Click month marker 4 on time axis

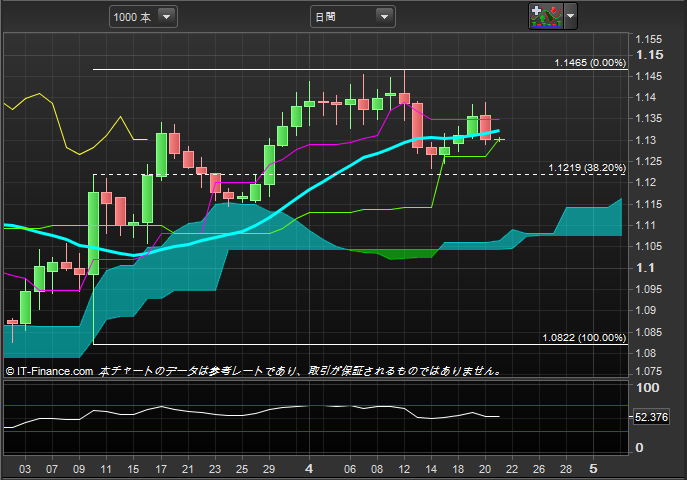pos(309,469)
